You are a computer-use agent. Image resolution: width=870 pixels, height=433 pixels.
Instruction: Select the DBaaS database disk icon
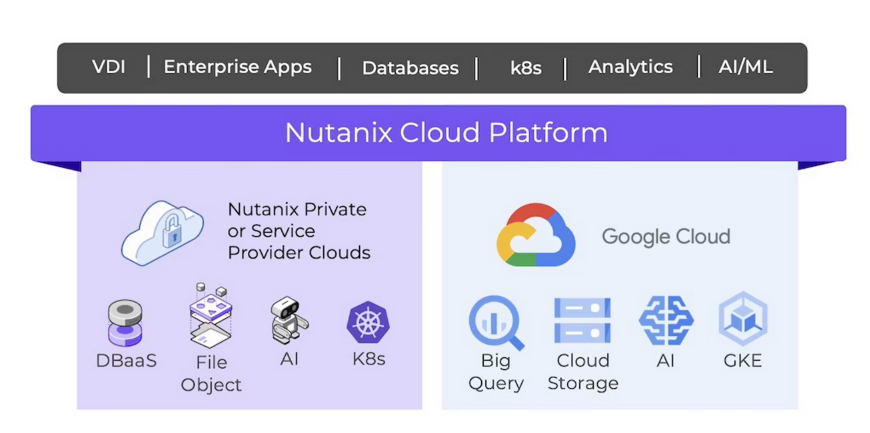(x=125, y=323)
